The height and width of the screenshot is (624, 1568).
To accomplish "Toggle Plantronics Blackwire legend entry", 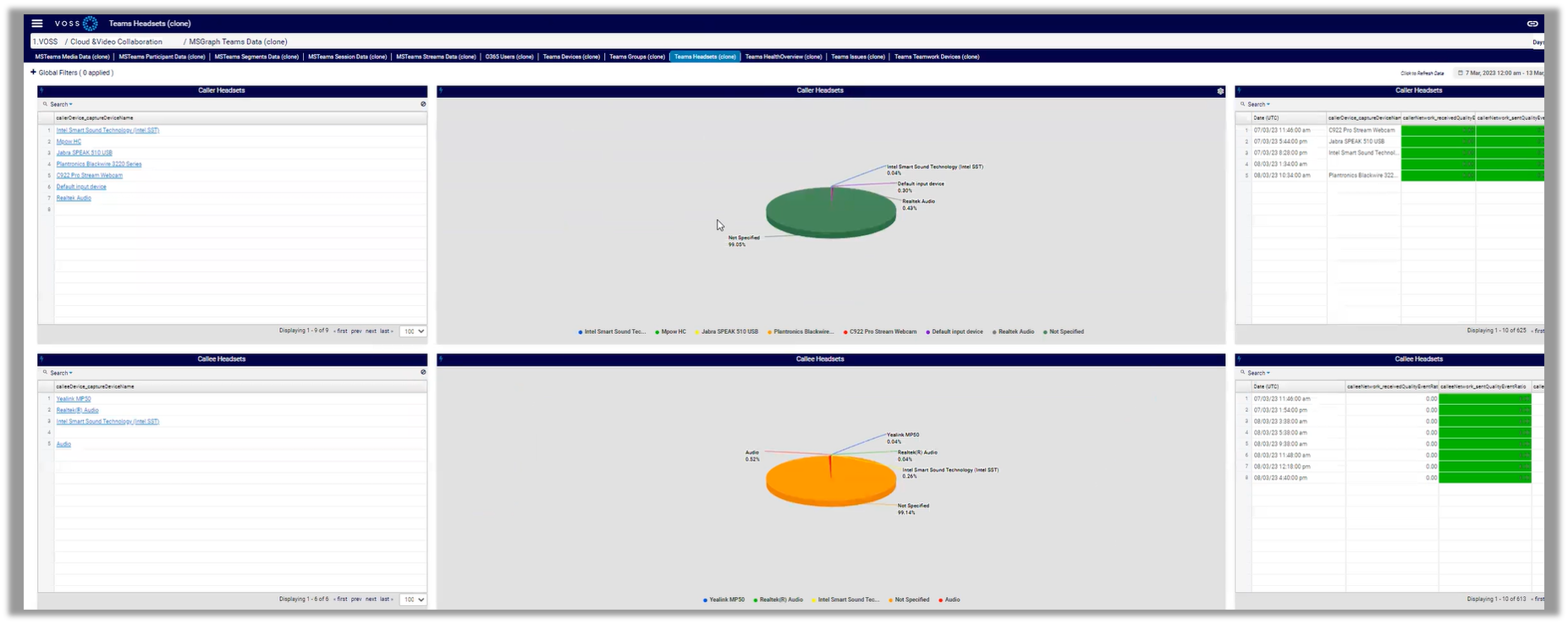I will [801, 331].
